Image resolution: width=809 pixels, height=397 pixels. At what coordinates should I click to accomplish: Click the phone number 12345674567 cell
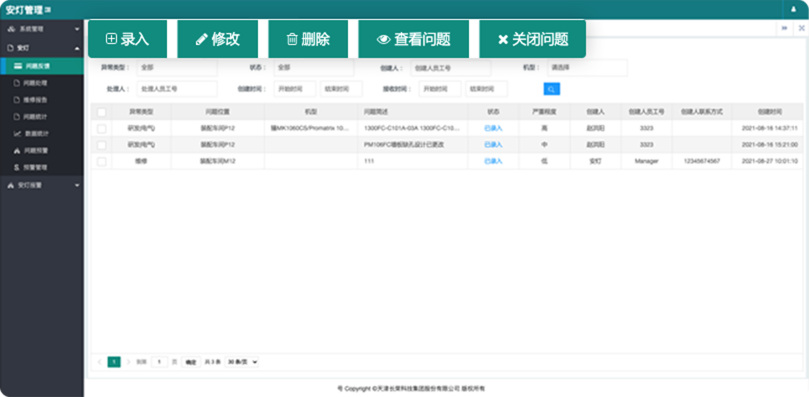coord(701,162)
